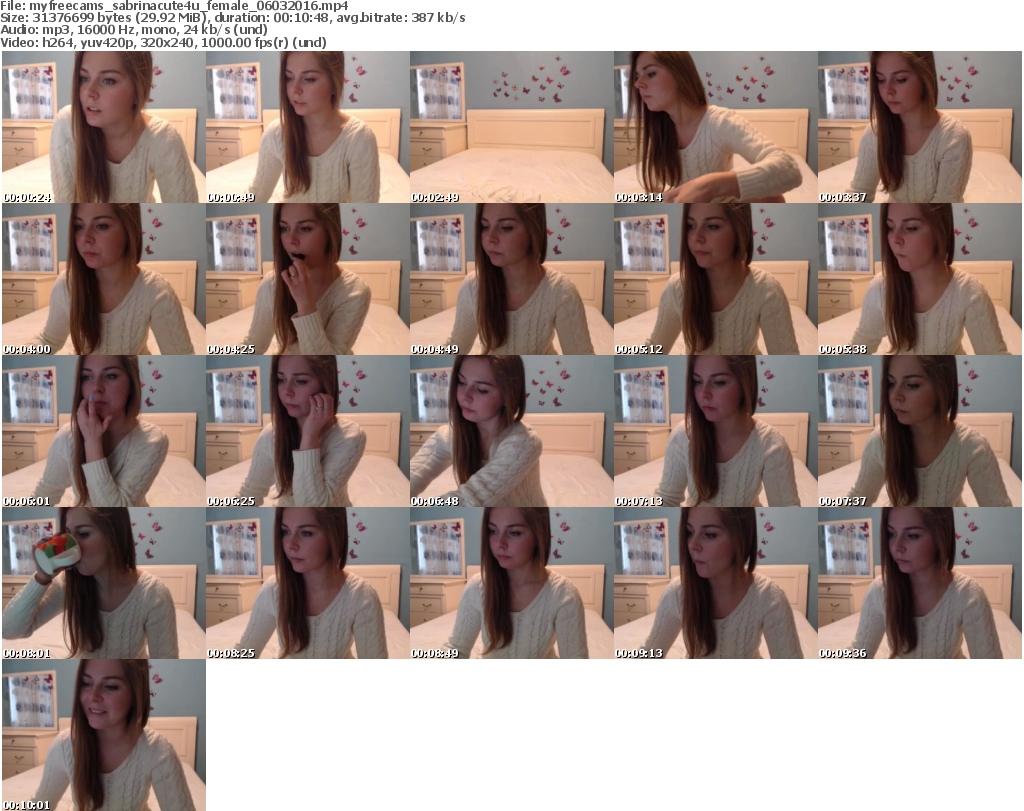Select the thumbnail stamped 00:08:49
The width and height of the screenshot is (1024, 811).
(x=511, y=583)
